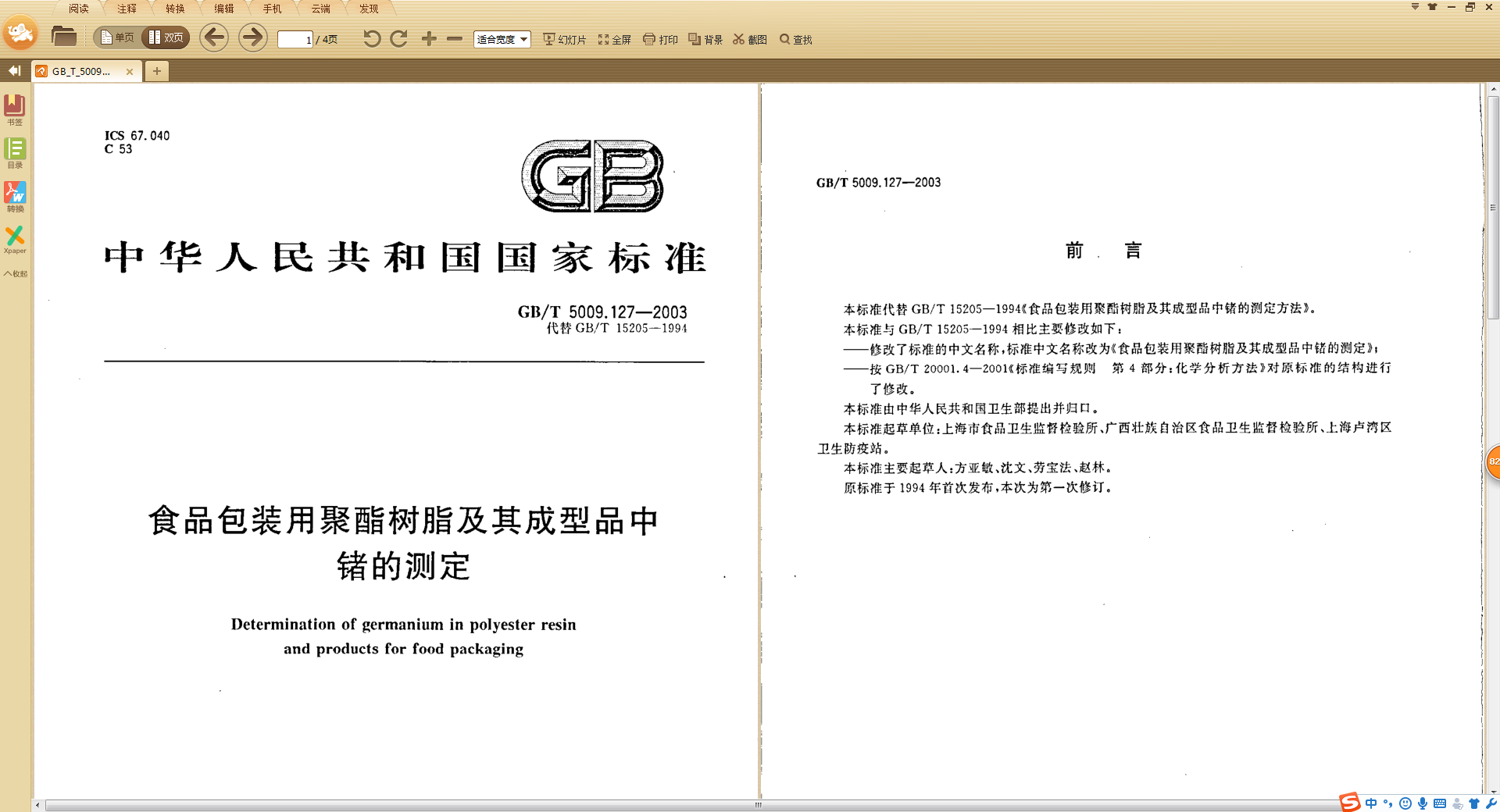Go to the next page with forward arrow
The height and width of the screenshot is (812, 1500).
coord(252,37)
